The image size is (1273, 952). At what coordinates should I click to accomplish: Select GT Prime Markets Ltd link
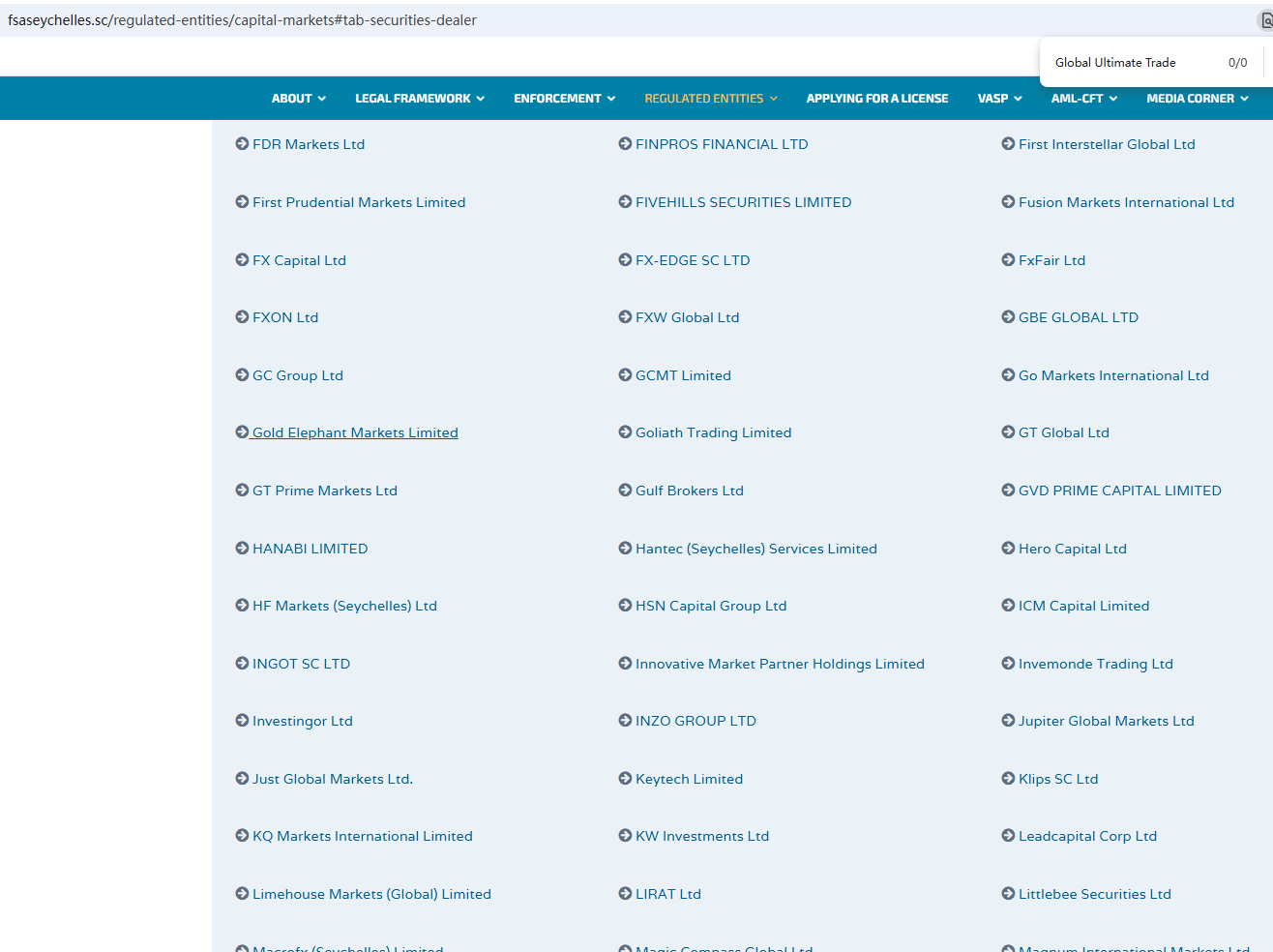[x=325, y=491]
